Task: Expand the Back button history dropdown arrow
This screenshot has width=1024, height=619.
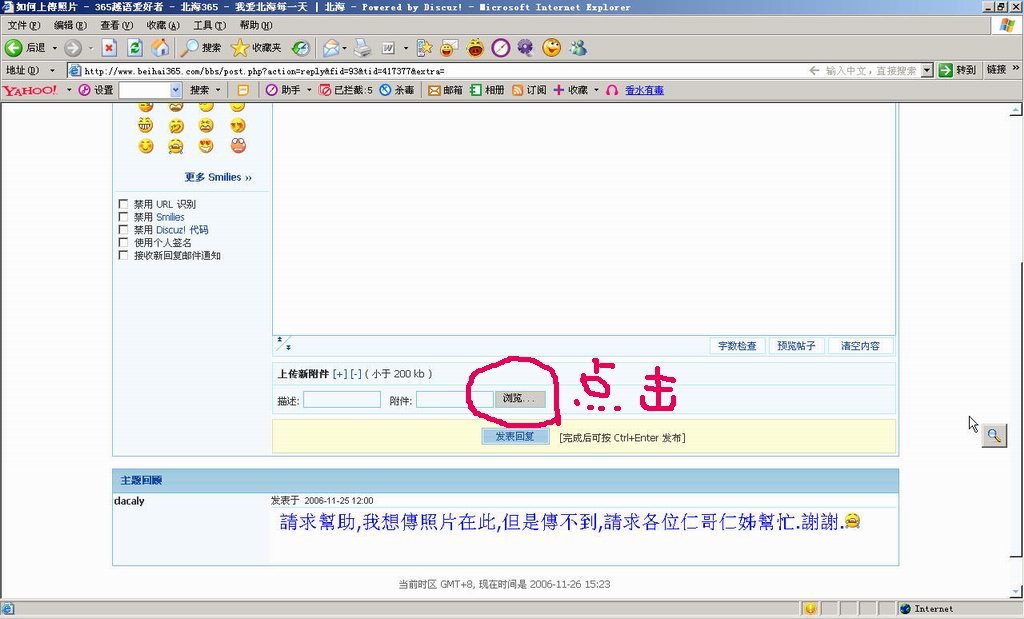Action: pyautogui.click(x=54, y=48)
